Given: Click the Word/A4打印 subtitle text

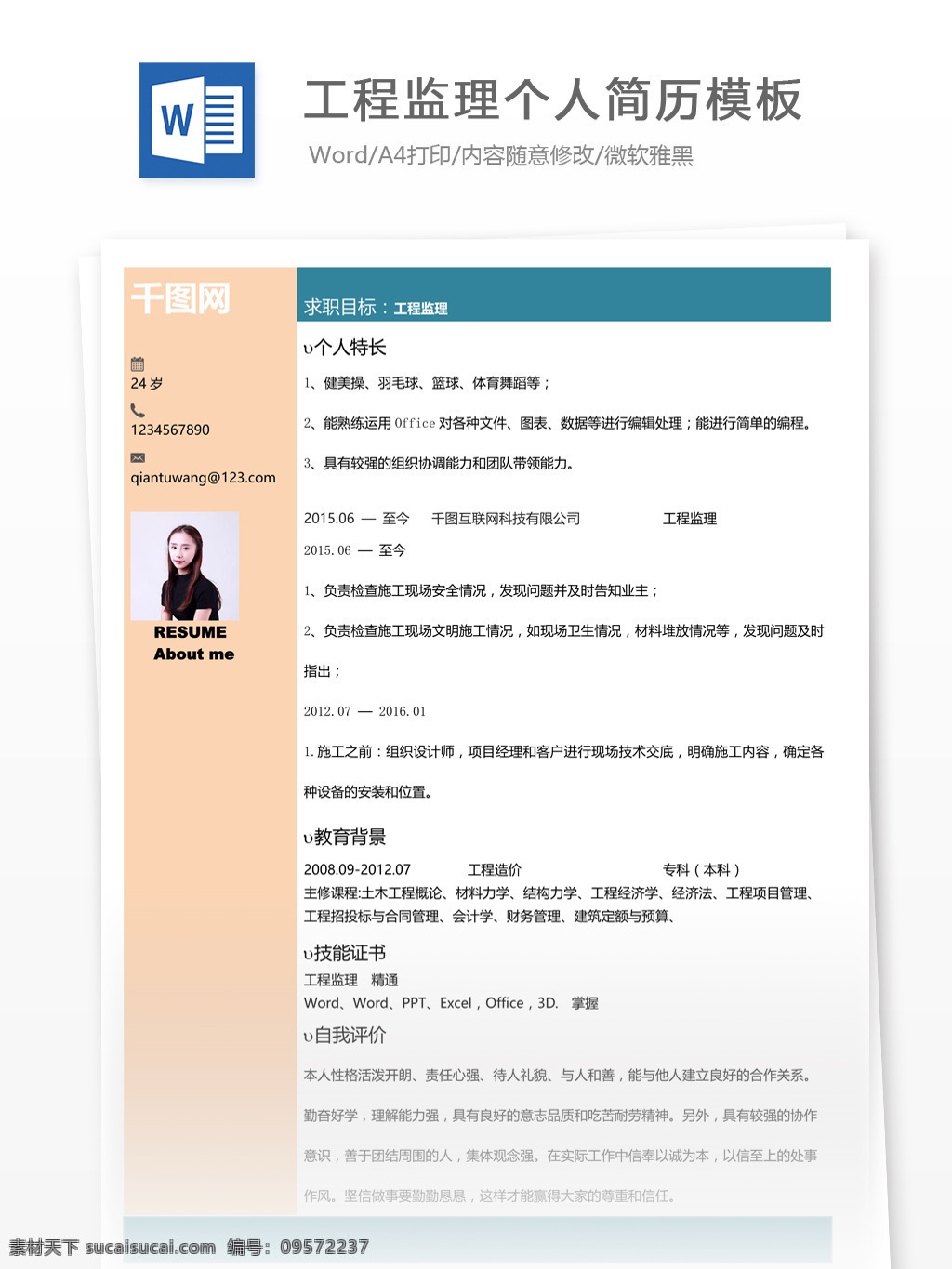Looking at the screenshot, I should tap(501, 155).
